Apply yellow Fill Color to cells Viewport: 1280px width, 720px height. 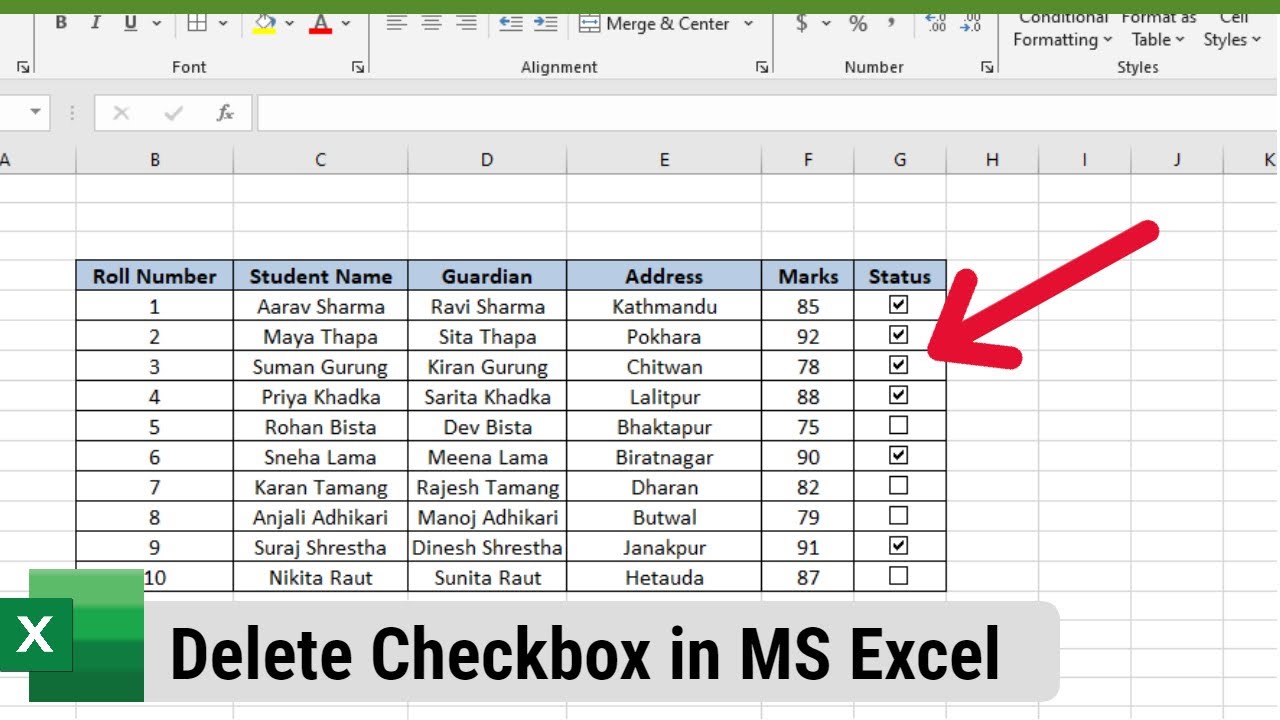(x=265, y=22)
